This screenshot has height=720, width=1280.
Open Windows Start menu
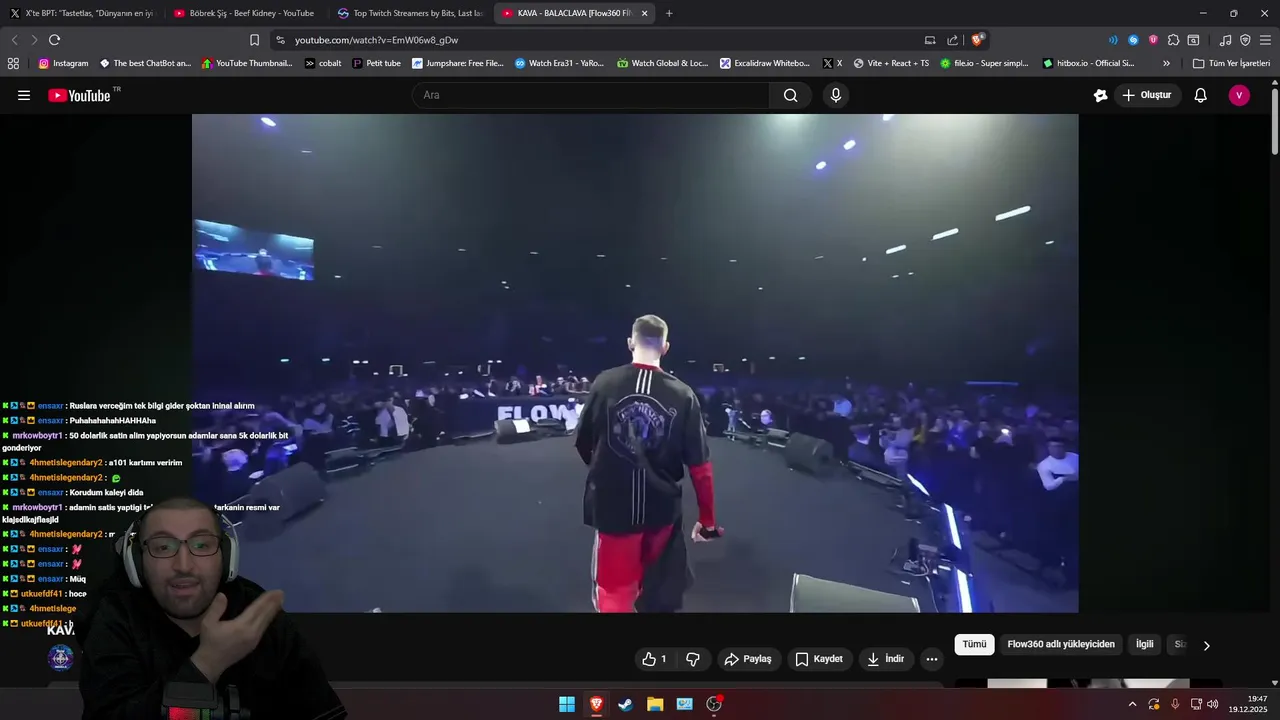[x=567, y=704]
